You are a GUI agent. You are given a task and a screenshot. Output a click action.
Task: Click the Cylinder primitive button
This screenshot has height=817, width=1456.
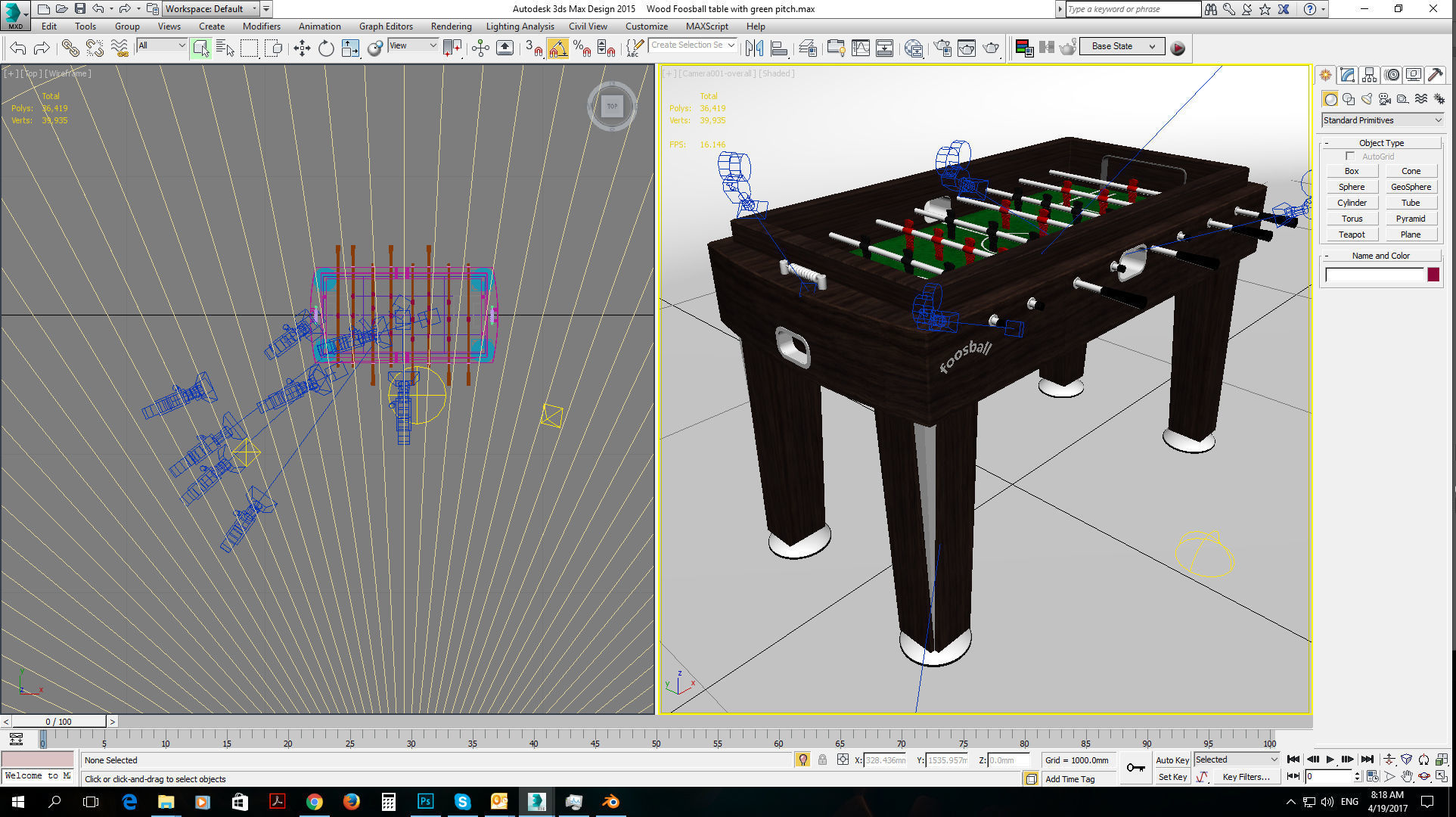1352,203
